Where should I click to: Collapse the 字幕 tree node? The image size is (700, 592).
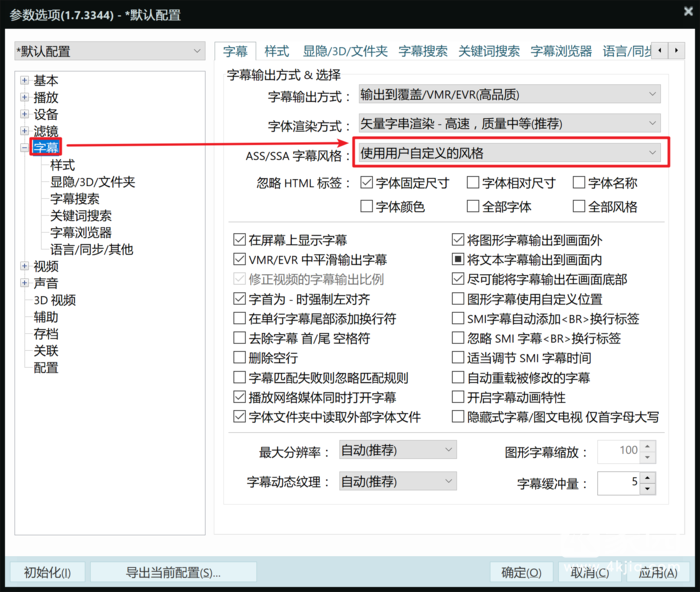(24, 148)
